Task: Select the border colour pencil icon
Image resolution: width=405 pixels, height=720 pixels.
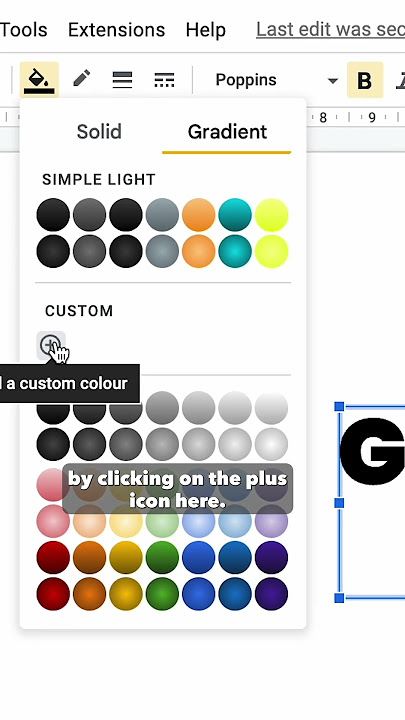Action: 82,79
